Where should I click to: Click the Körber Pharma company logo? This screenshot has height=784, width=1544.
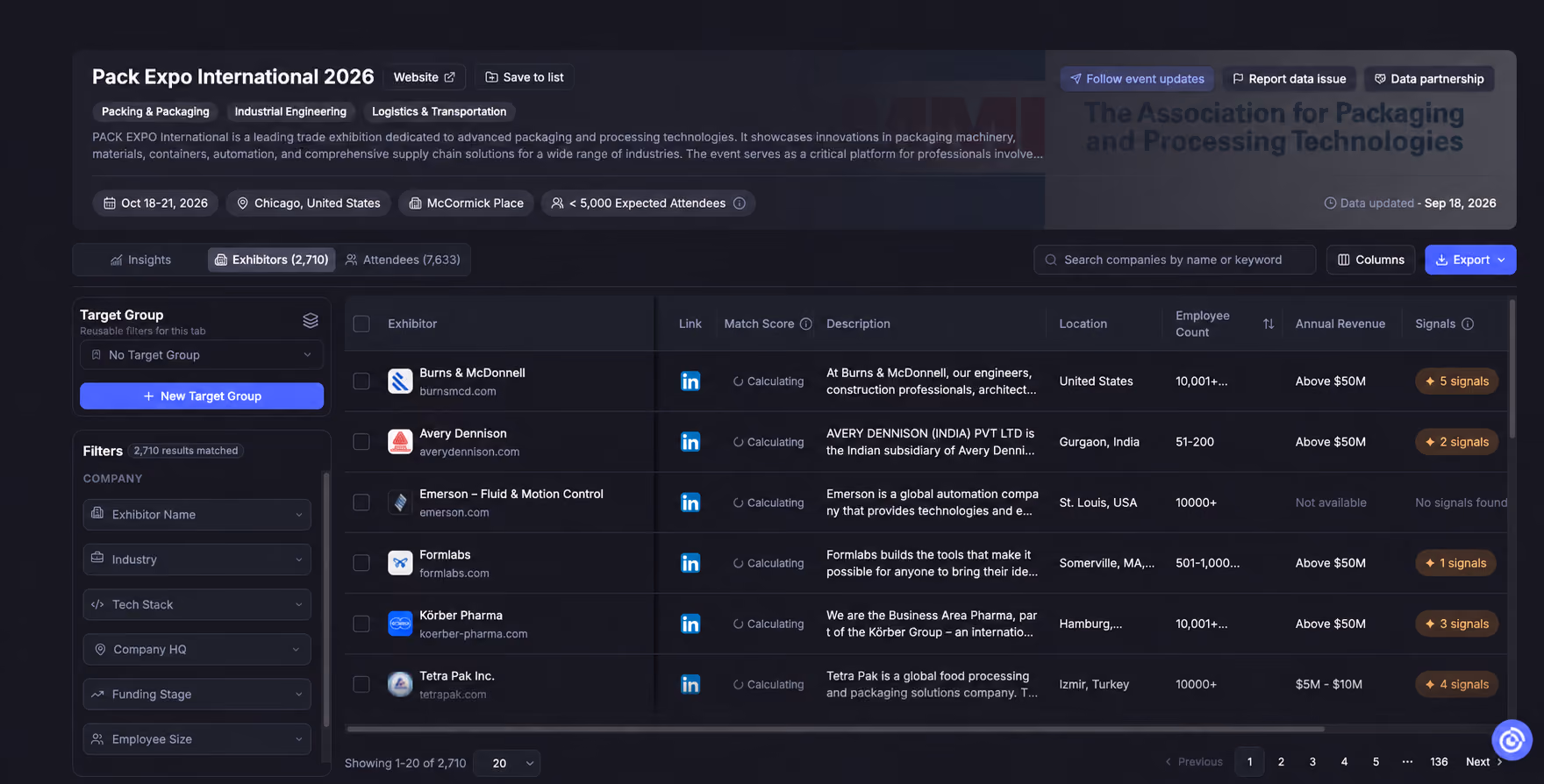[x=400, y=624]
